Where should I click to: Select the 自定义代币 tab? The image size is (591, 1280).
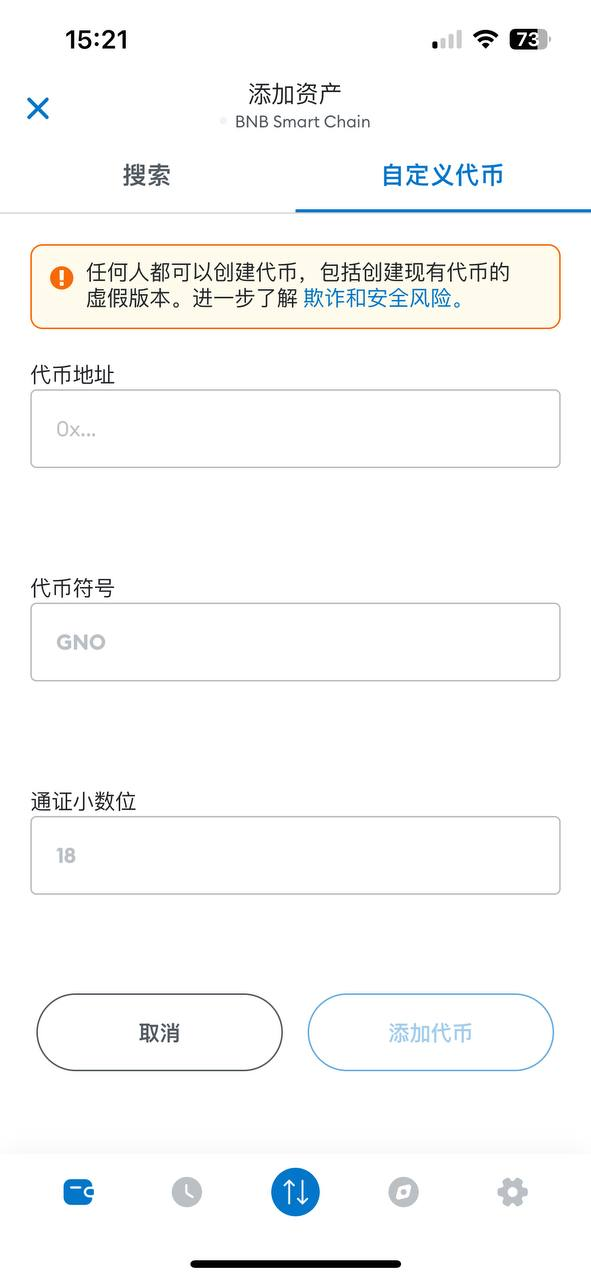442,175
